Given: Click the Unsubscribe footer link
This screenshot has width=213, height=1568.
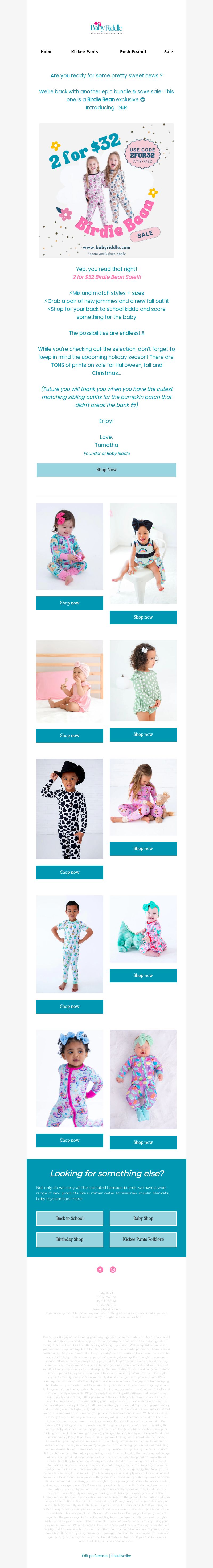Looking at the screenshot, I should tap(121, 1555).
